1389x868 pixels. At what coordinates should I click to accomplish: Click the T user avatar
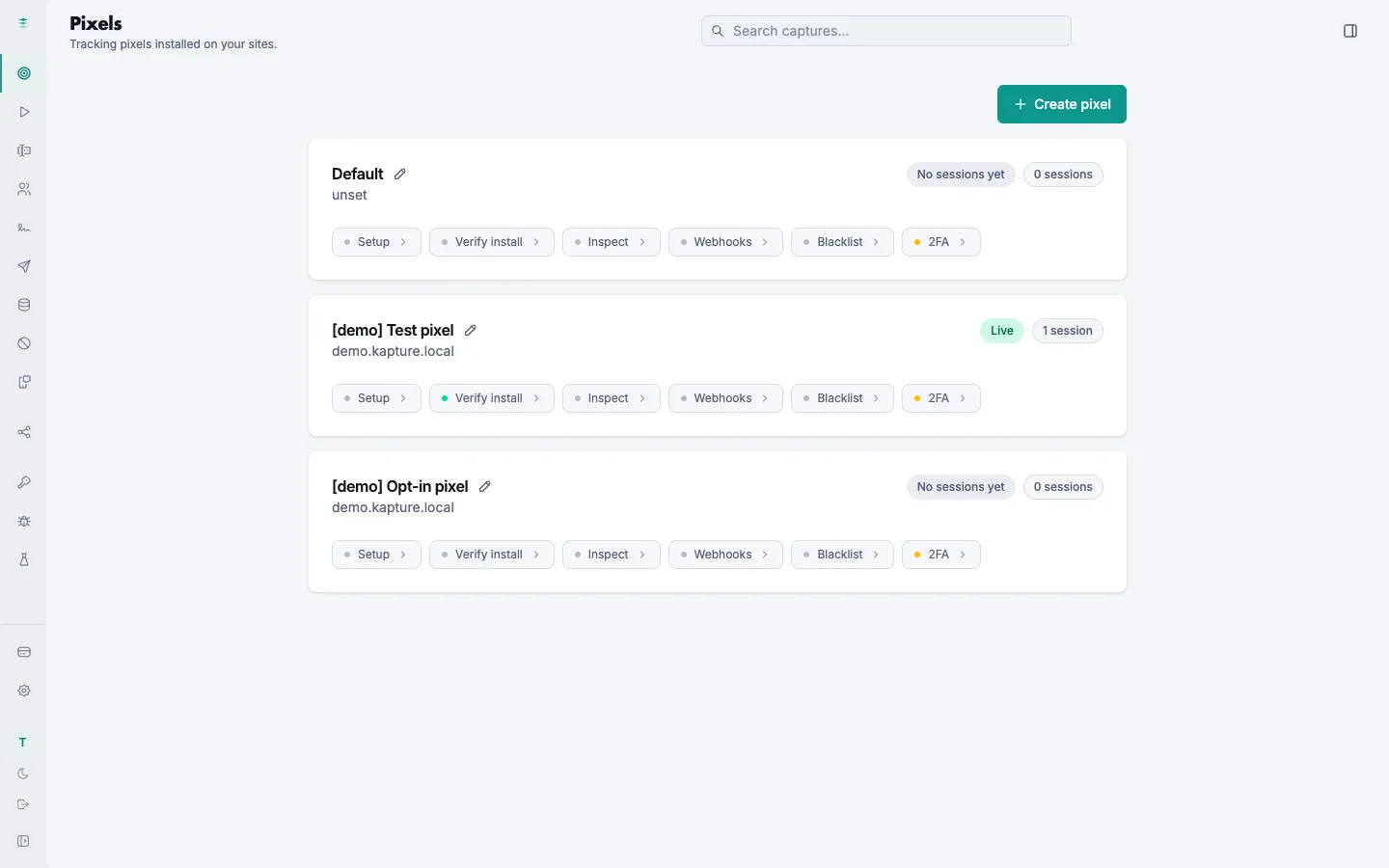23,743
